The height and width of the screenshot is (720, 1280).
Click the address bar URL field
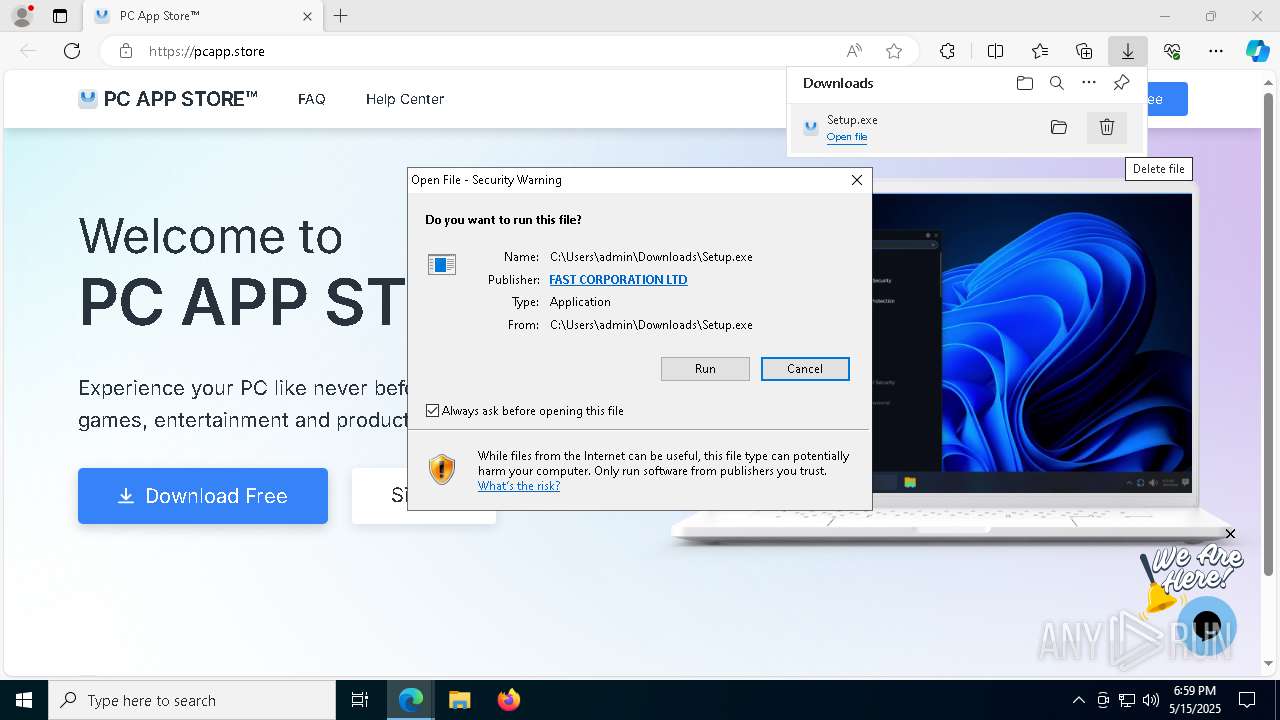coord(480,51)
